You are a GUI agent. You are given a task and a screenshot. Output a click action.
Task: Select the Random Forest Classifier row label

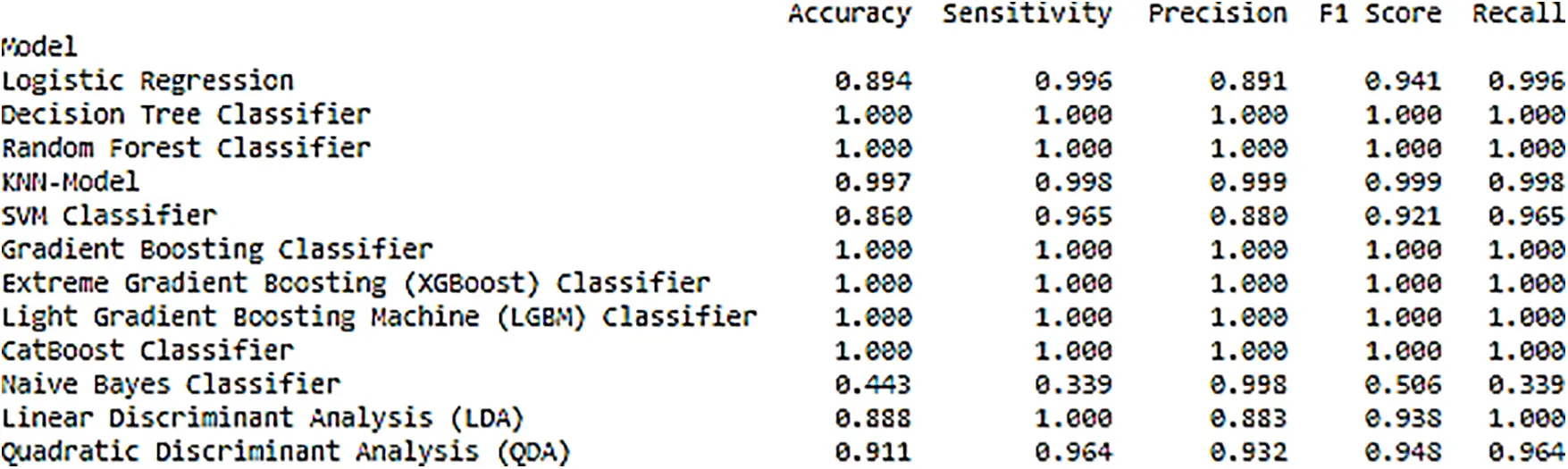(186, 147)
